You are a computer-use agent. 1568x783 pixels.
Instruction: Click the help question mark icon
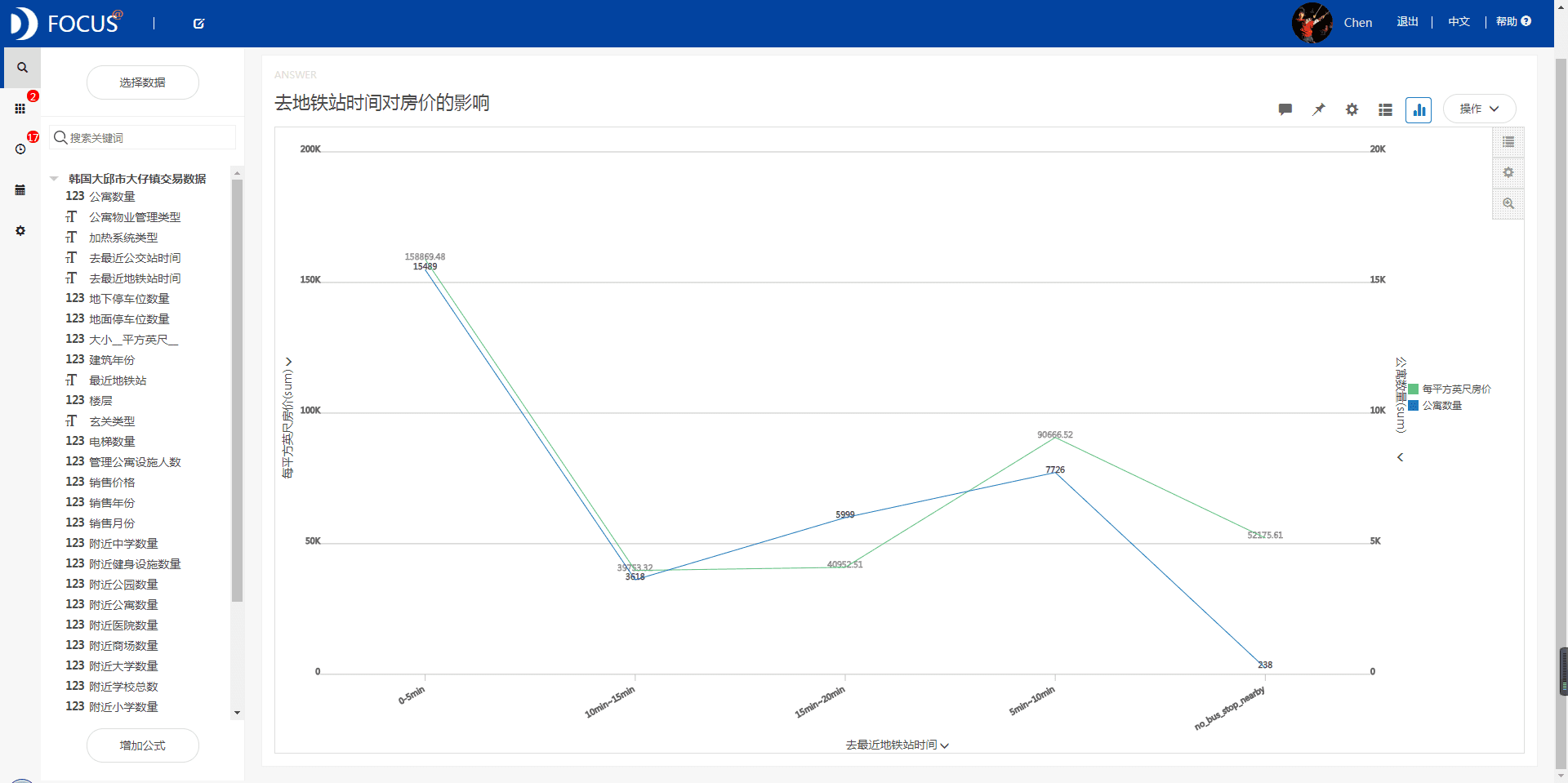click(1526, 21)
